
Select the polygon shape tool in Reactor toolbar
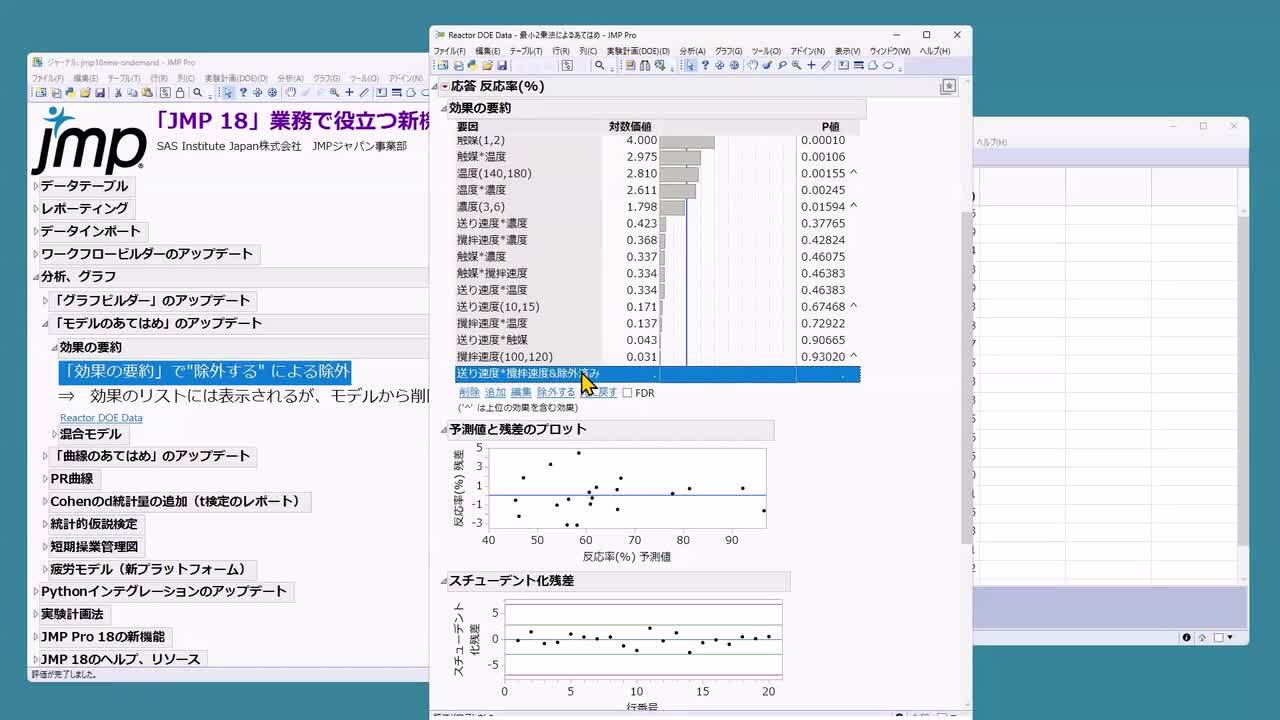[874, 66]
